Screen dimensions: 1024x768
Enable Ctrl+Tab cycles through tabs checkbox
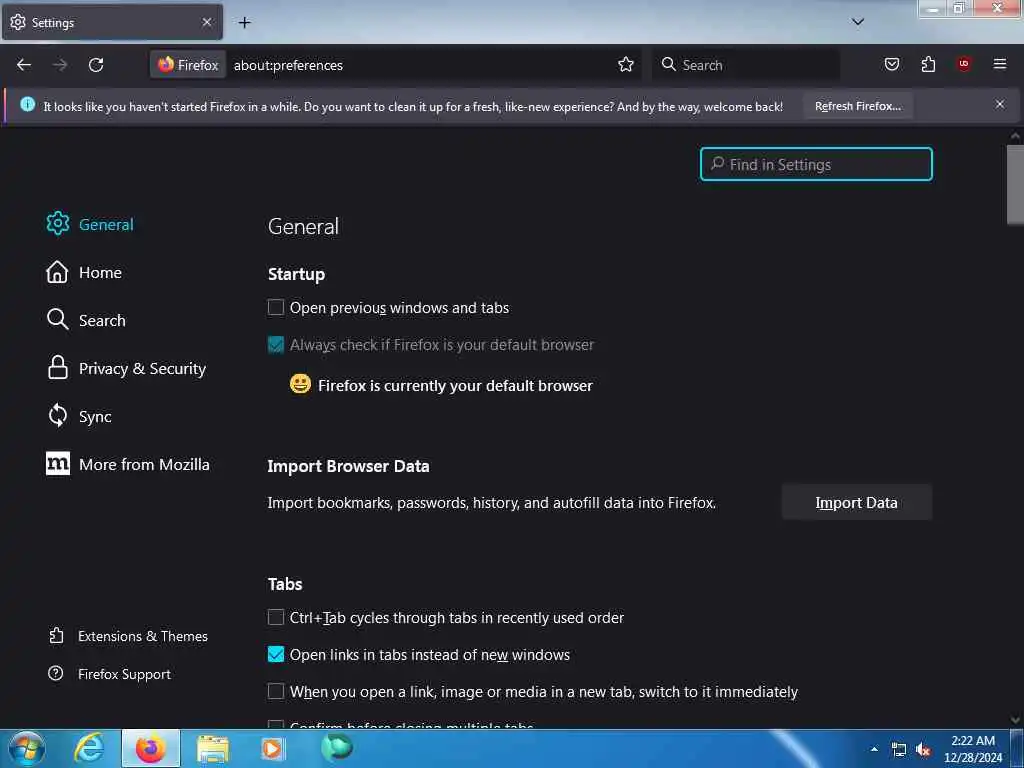[x=276, y=617]
